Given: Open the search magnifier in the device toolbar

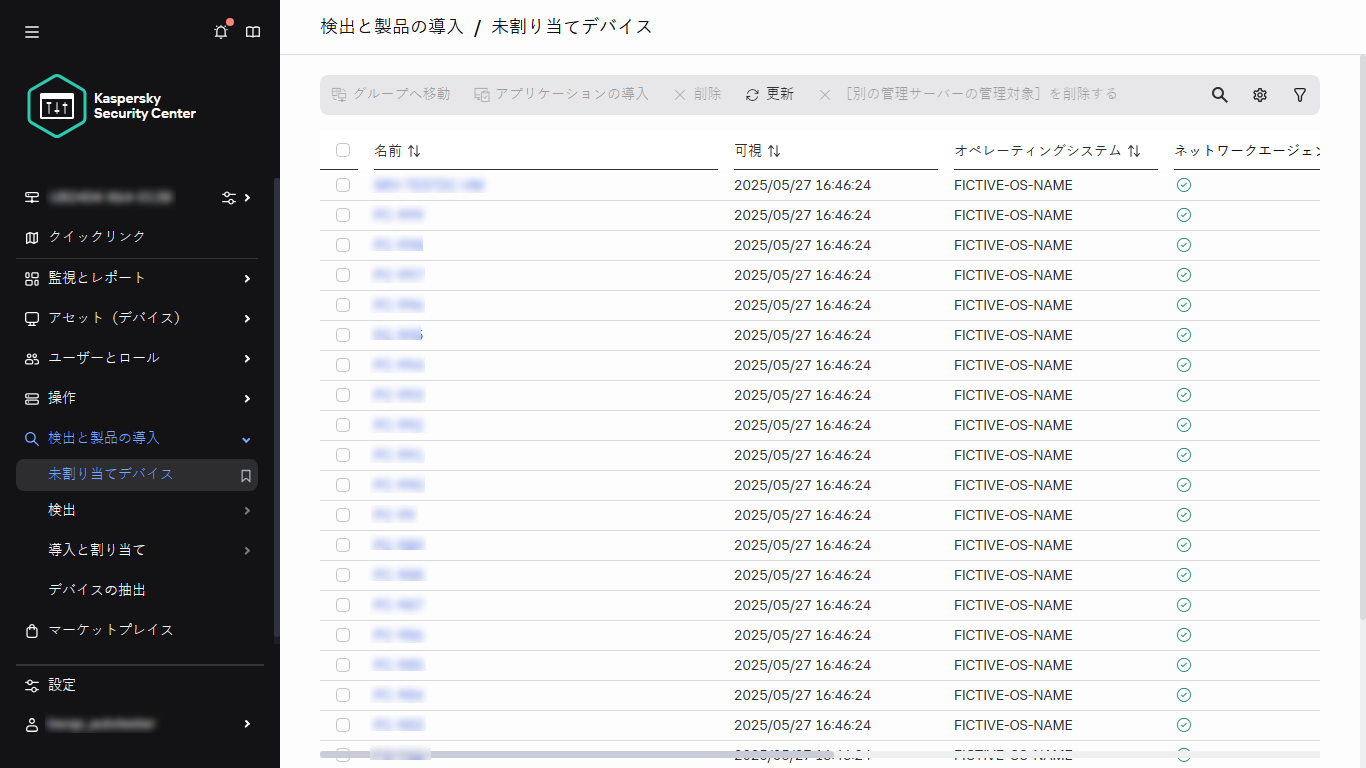Looking at the screenshot, I should [x=1219, y=94].
